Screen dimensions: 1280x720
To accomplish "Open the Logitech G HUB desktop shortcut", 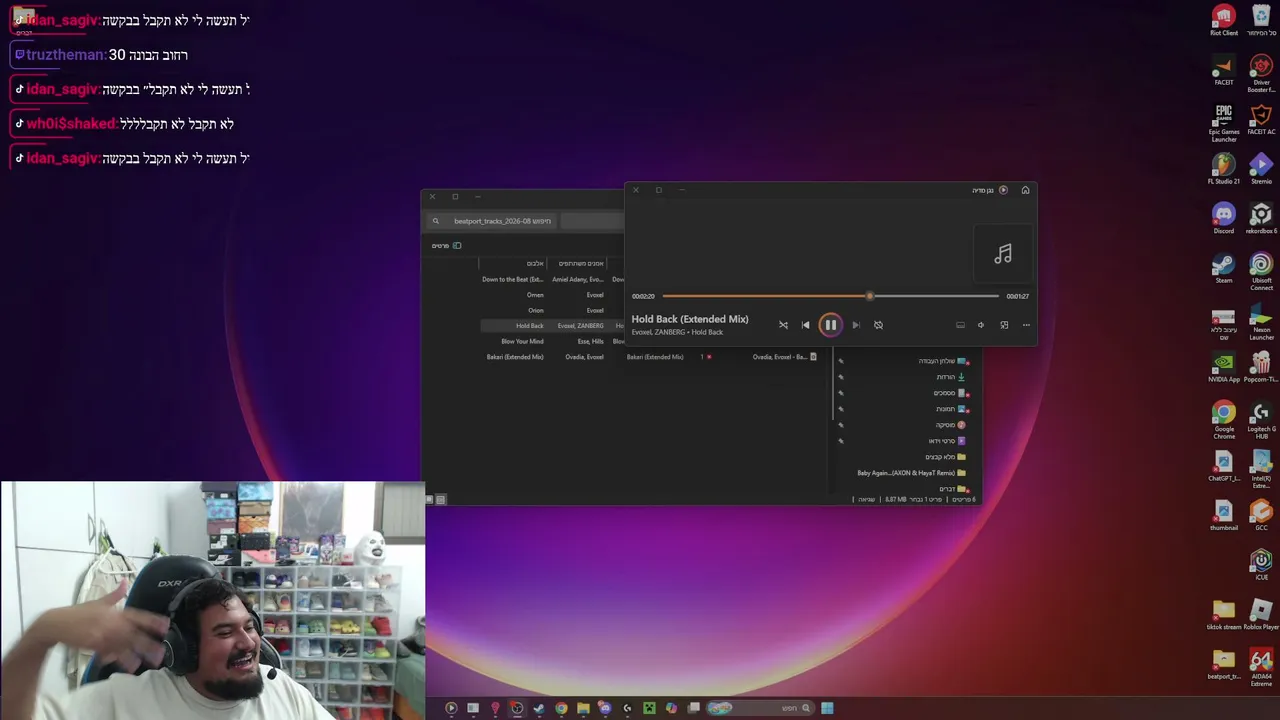I will pyautogui.click(x=1261, y=420).
